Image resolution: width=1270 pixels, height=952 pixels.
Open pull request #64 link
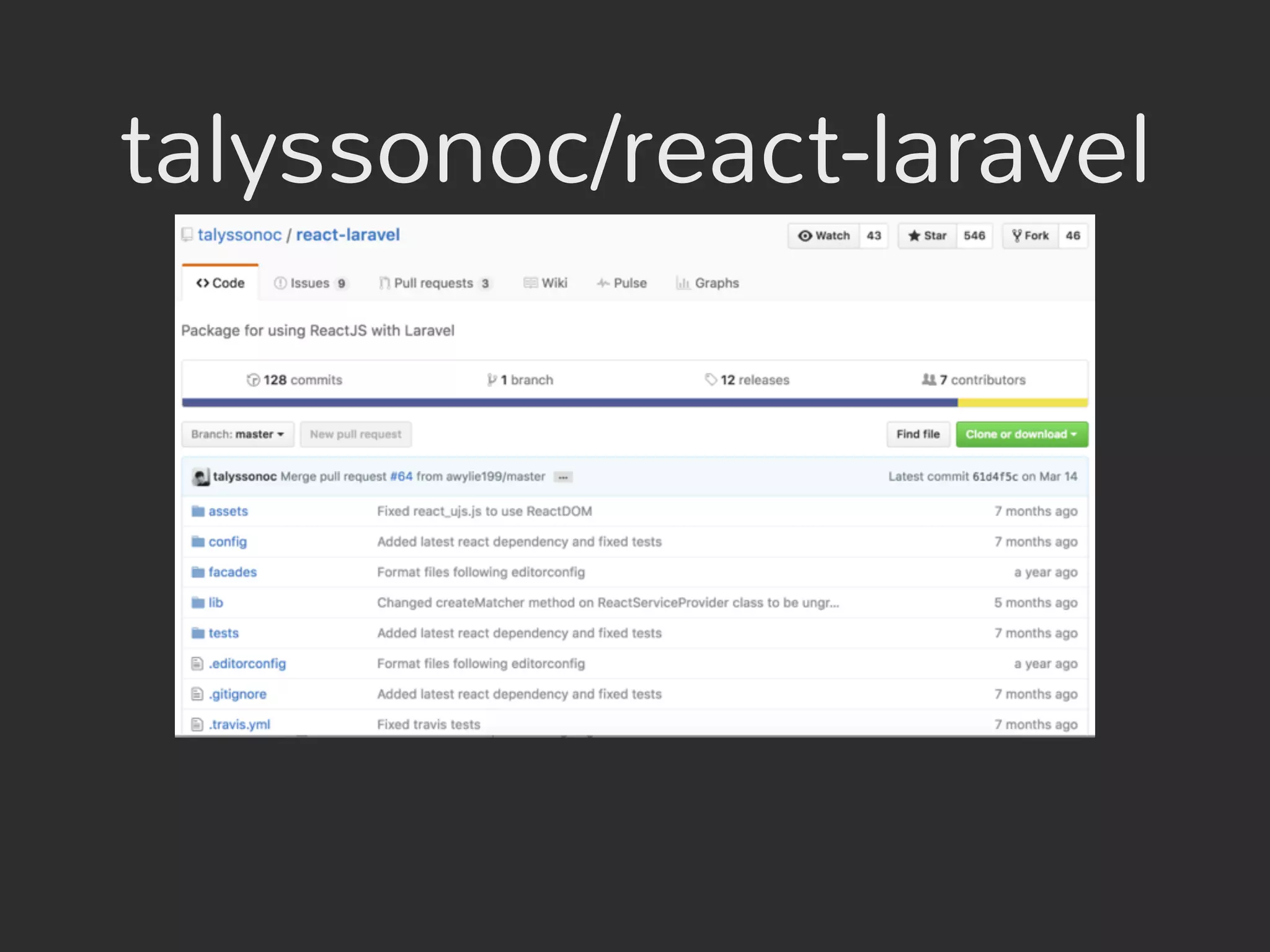401,477
